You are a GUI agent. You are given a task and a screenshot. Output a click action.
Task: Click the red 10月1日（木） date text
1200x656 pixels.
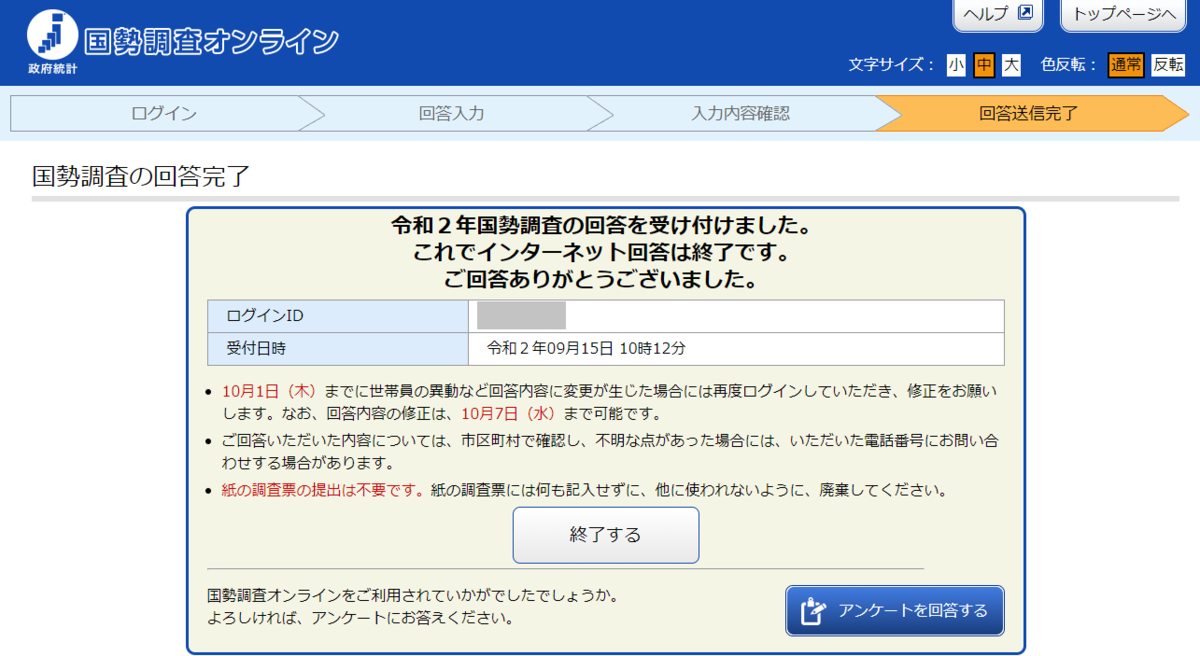click(x=270, y=390)
